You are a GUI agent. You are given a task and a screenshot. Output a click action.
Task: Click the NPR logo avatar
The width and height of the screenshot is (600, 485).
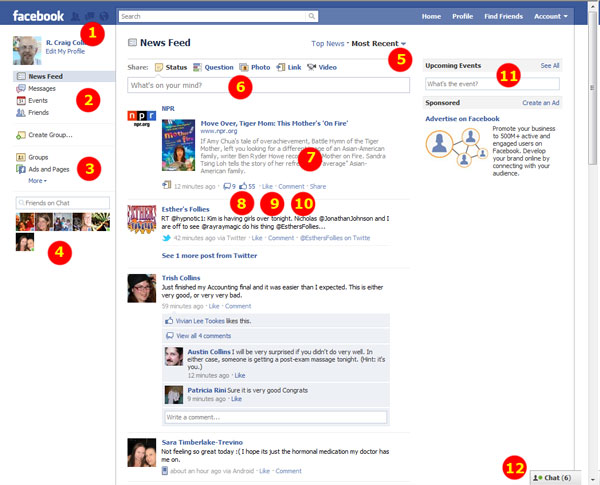tap(142, 118)
